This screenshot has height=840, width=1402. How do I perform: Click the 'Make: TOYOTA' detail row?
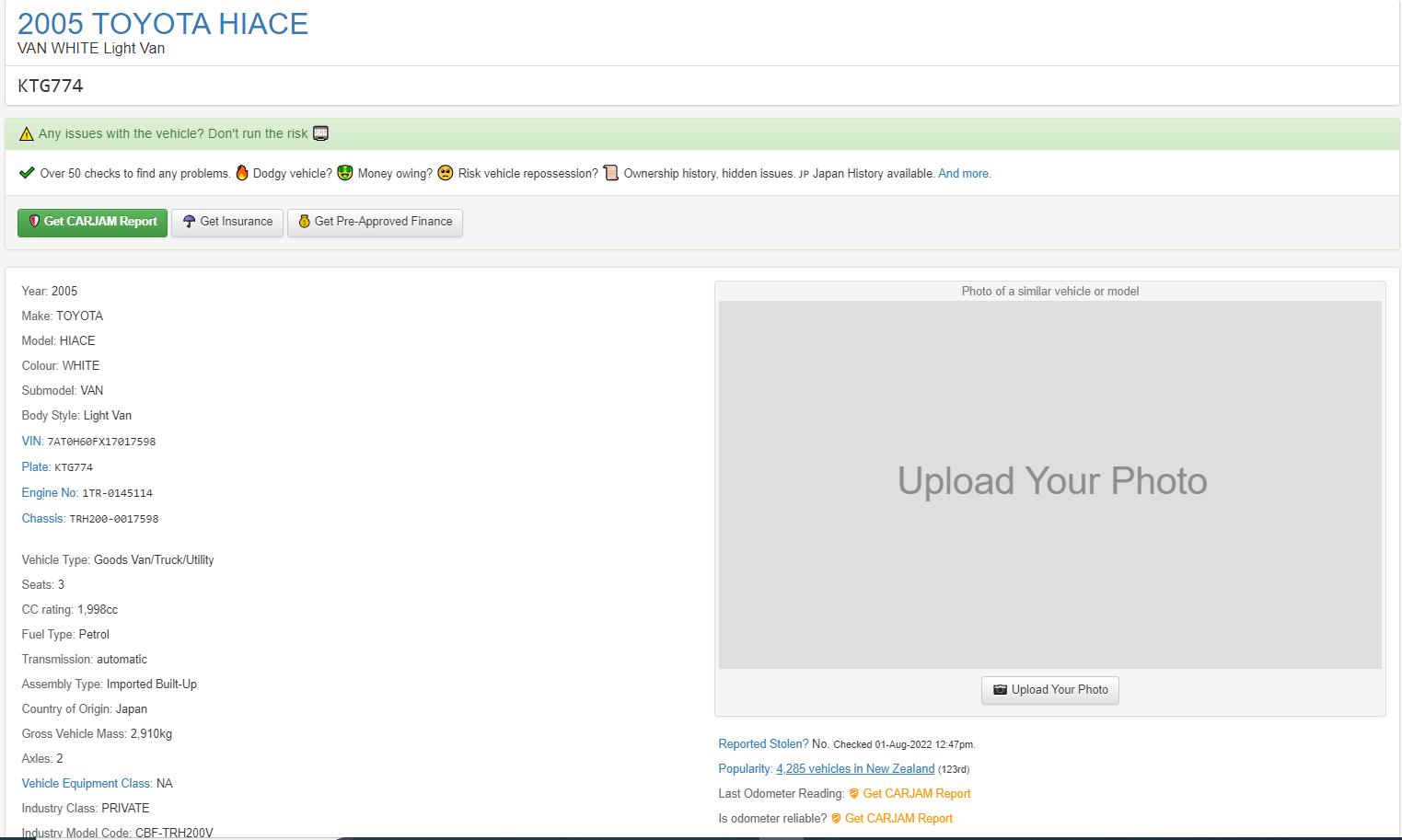(x=63, y=316)
